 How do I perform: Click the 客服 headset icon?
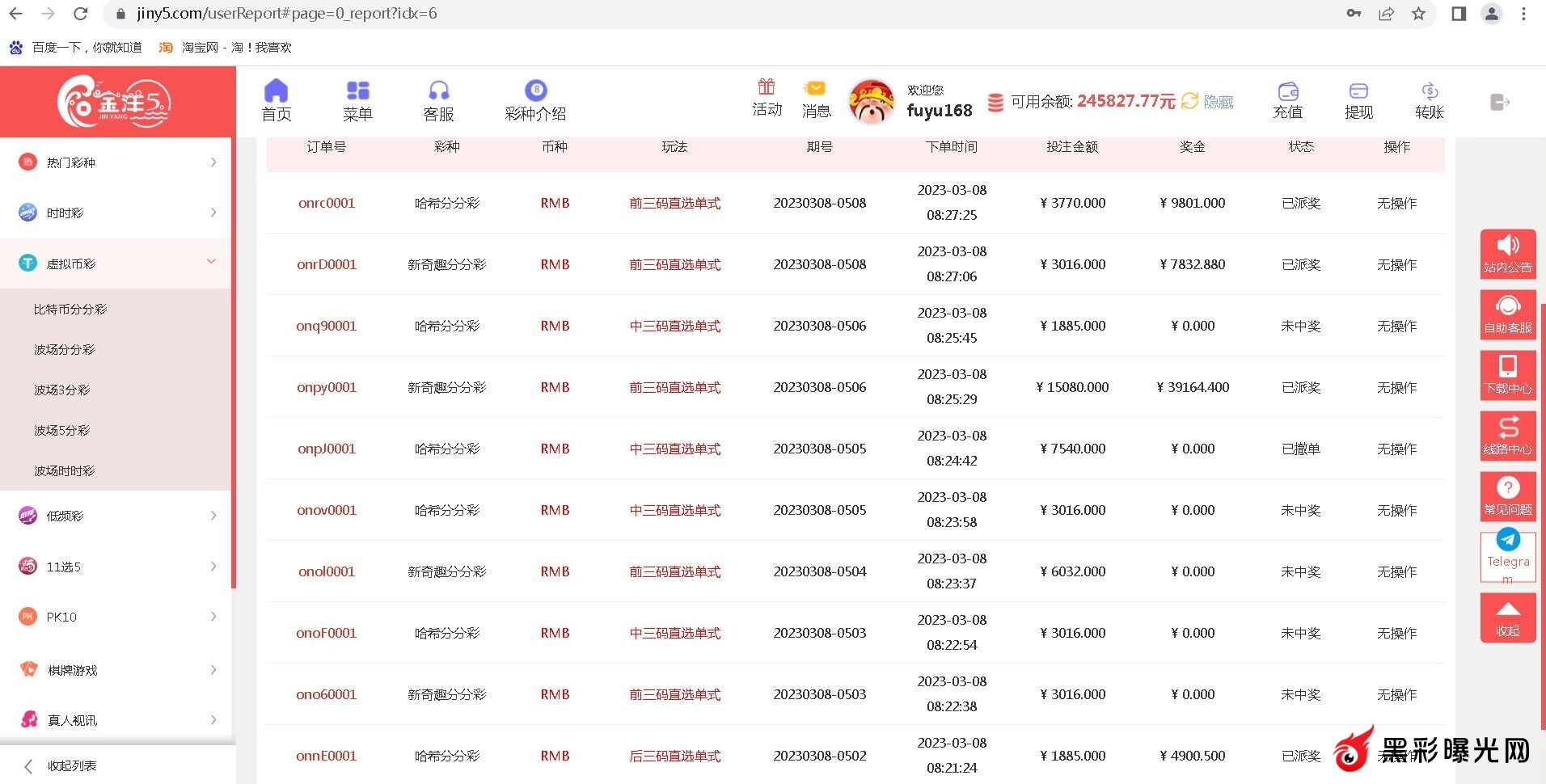tap(438, 100)
